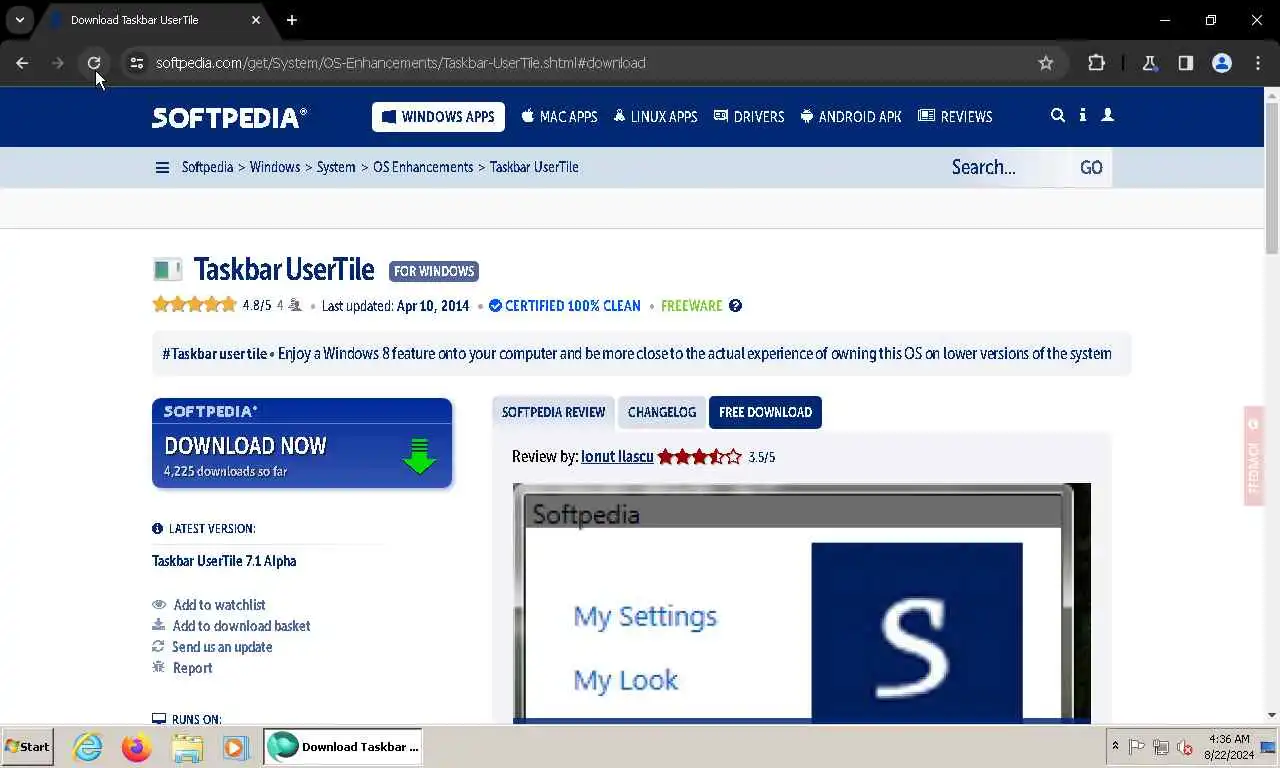Open media player icon in taskbar
1280x768 pixels.
[235, 747]
